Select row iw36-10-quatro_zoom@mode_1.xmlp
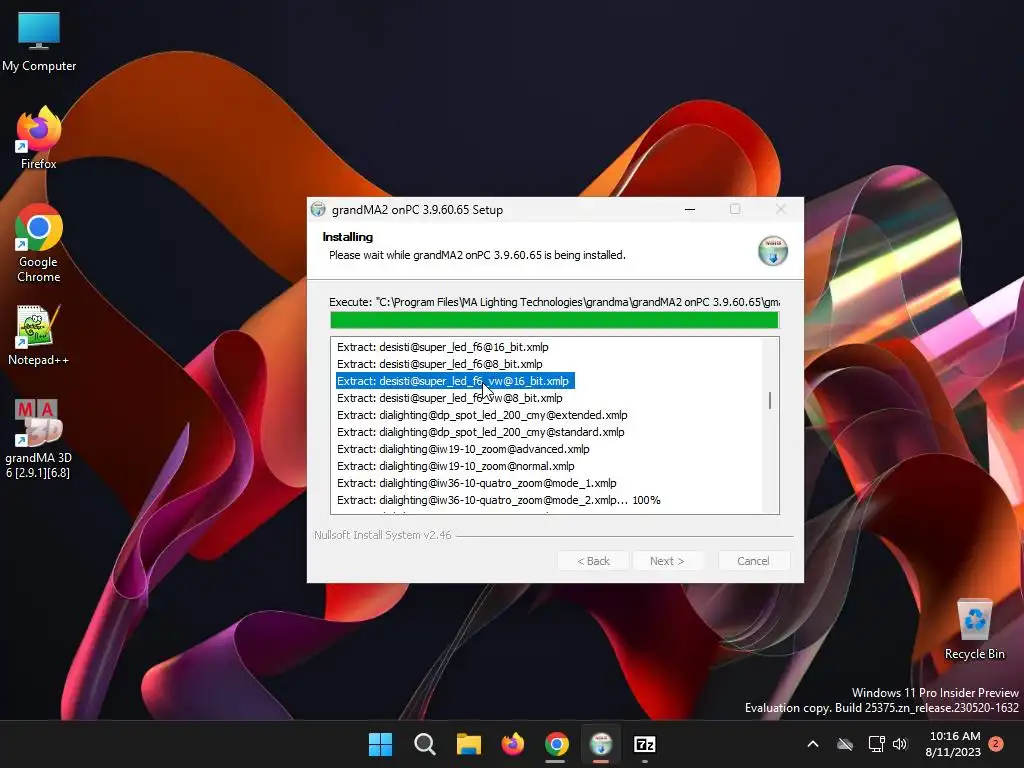 [477, 483]
